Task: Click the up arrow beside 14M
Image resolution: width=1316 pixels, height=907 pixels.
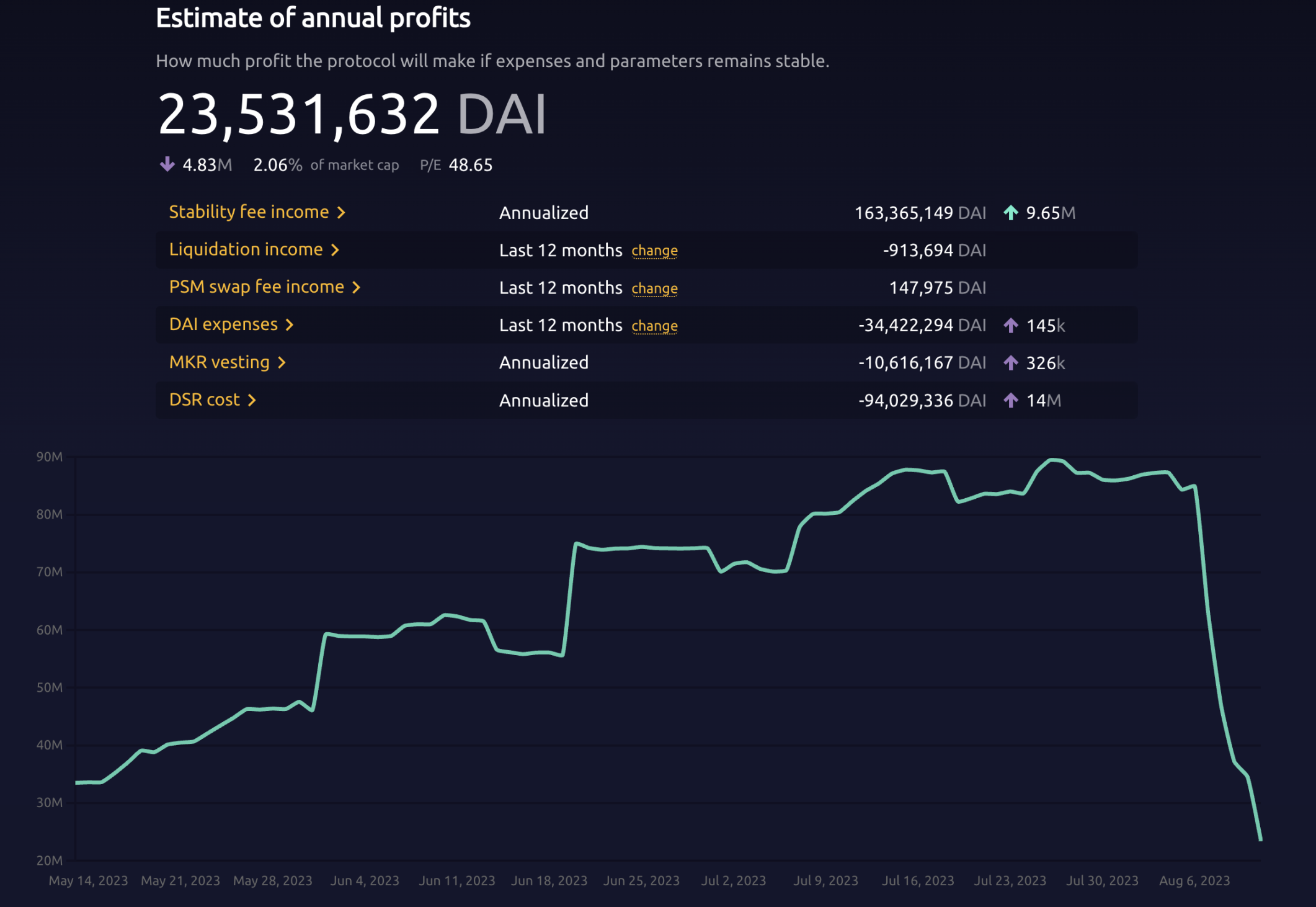Action: click(1011, 400)
